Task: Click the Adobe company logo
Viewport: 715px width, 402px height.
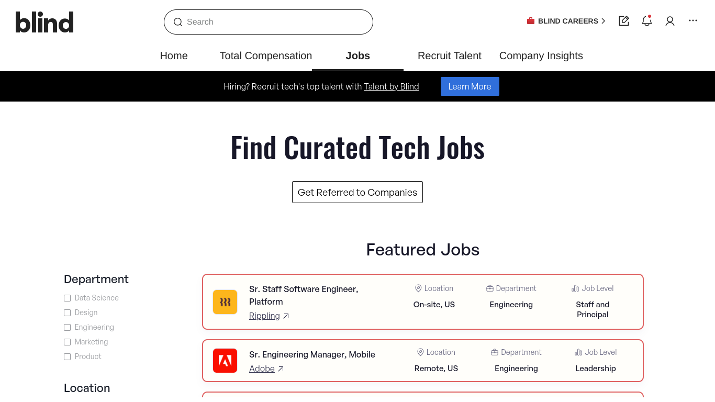Action: (x=225, y=361)
